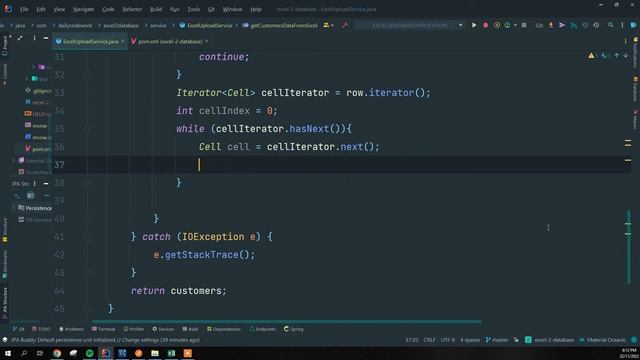640x360 pixels.
Task: Switch to the ExcelUploadService.java tab
Action: (90, 41)
